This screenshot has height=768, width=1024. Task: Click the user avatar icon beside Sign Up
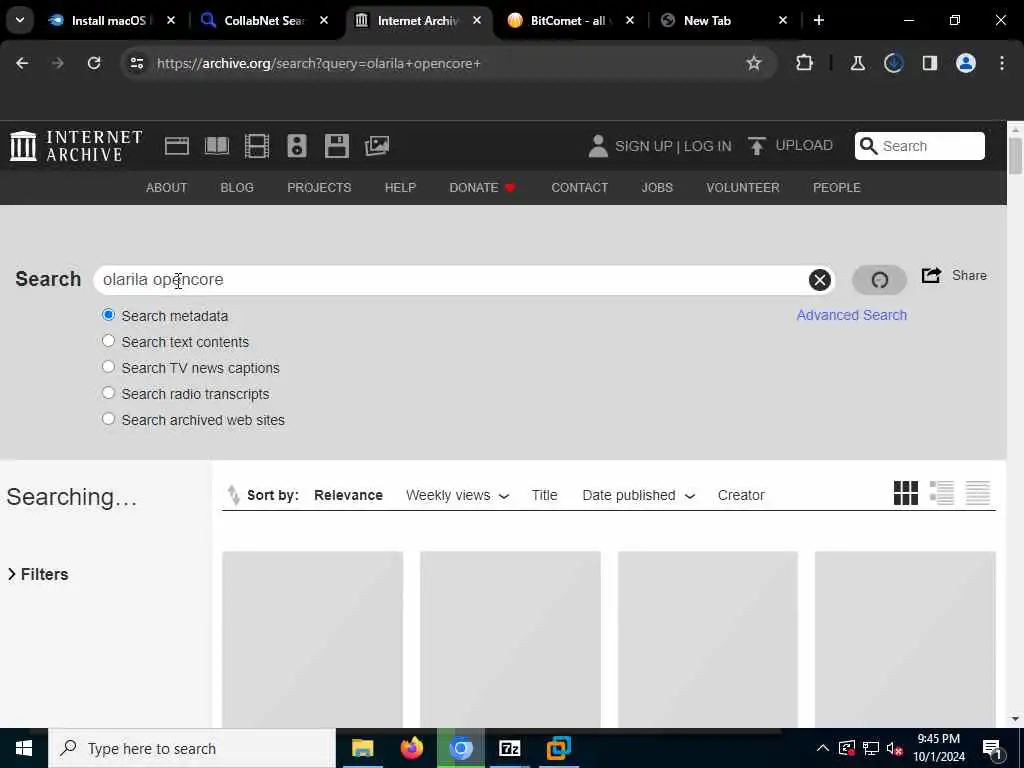point(598,146)
